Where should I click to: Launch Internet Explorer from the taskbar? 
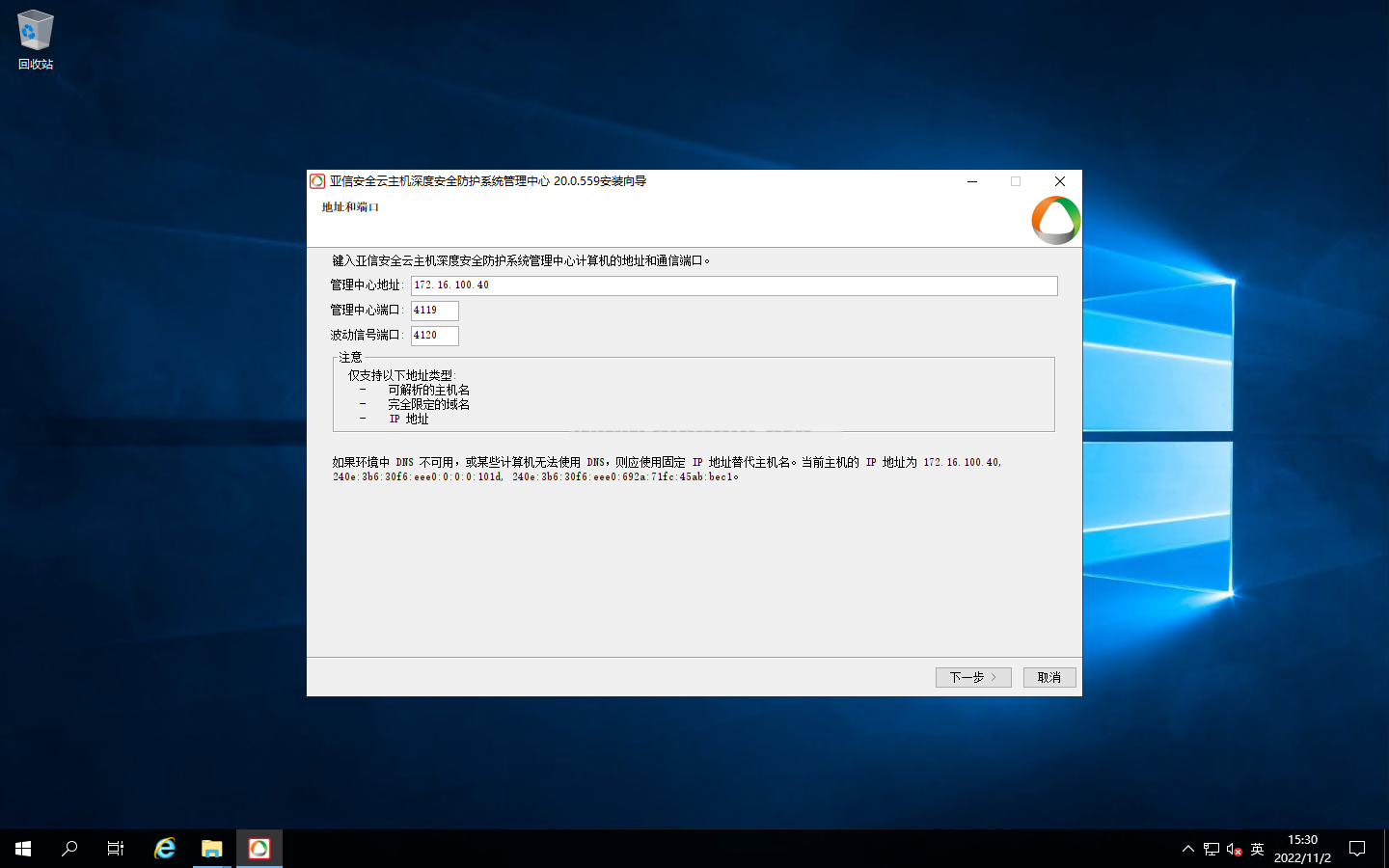click(x=165, y=849)
